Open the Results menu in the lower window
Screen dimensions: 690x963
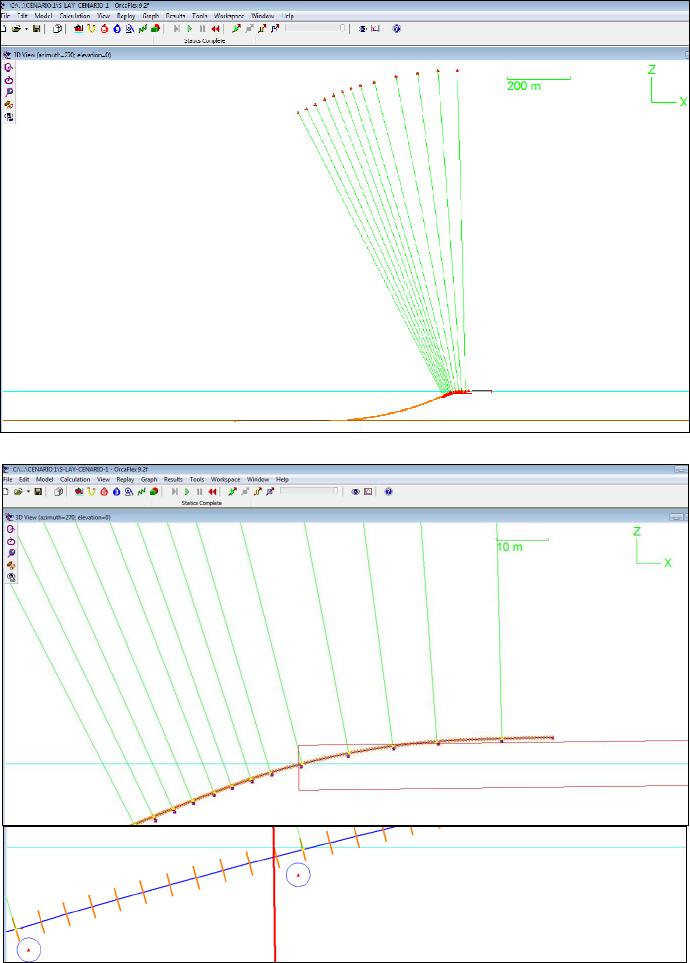click(175, 480)
